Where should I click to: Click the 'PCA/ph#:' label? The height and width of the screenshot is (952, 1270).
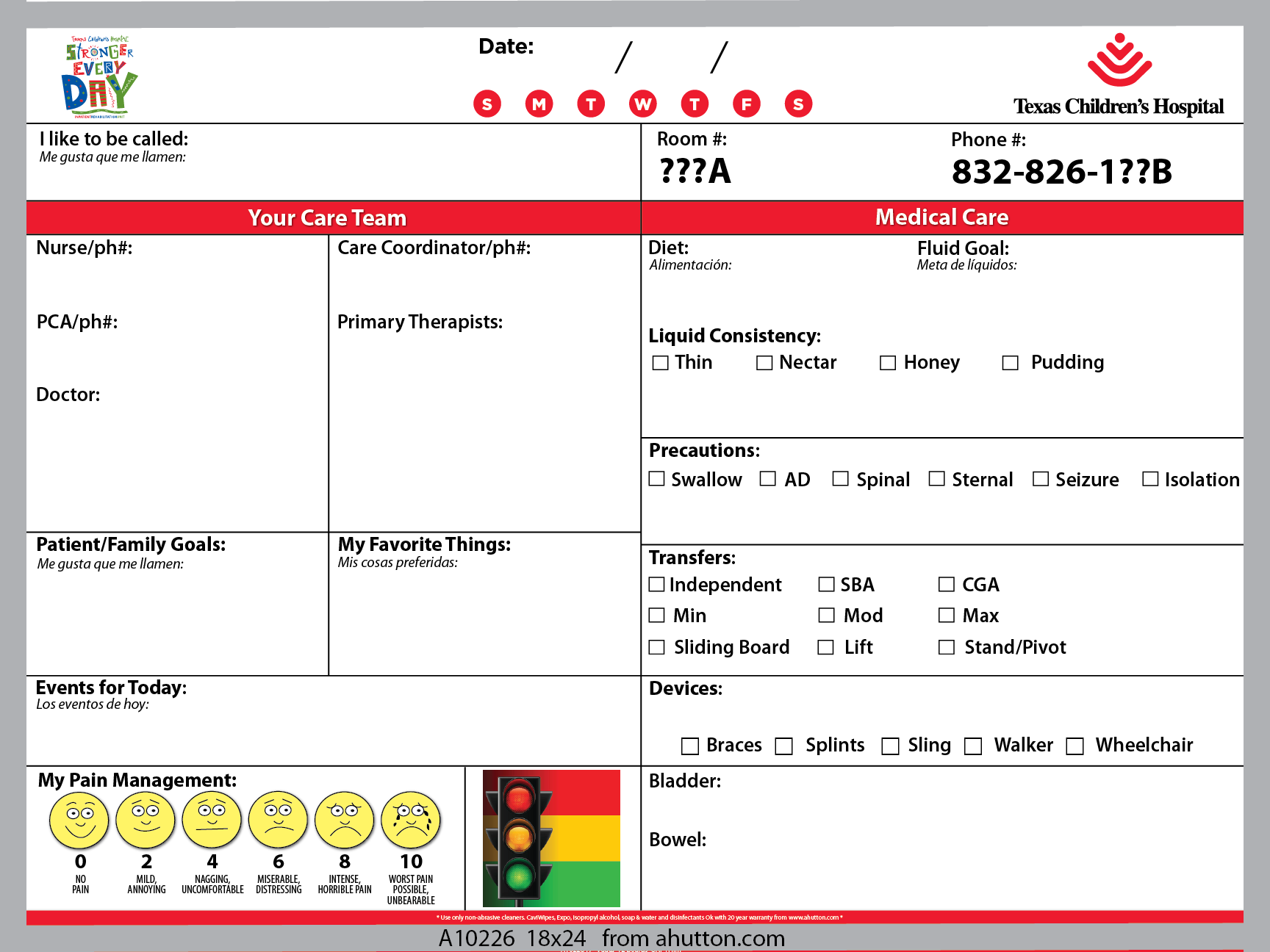pos(77,322)
